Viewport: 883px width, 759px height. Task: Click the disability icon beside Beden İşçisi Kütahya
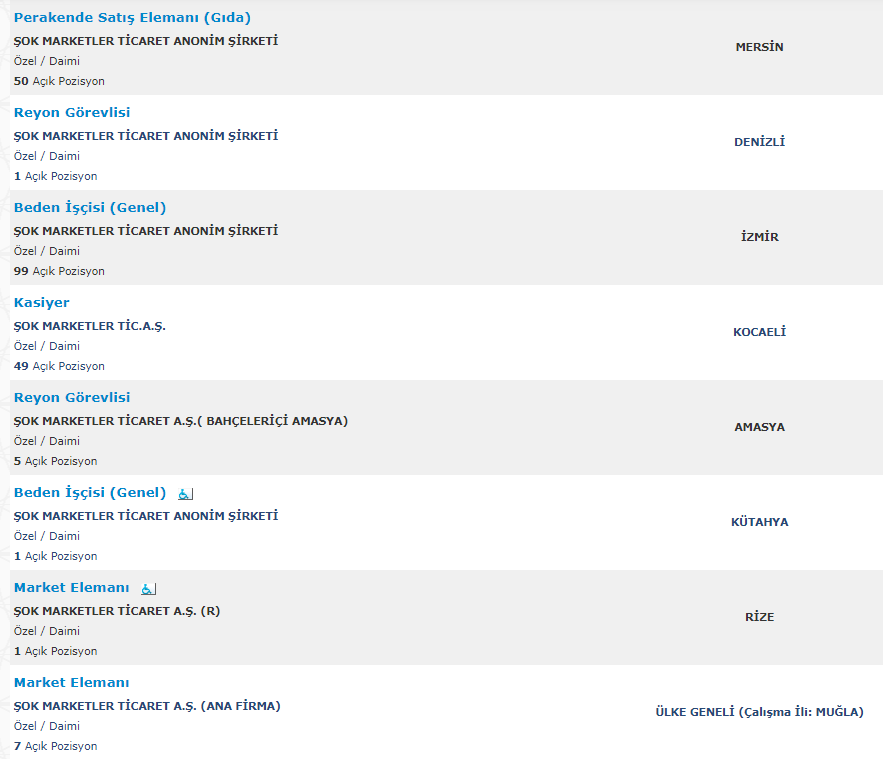(185, 494)
